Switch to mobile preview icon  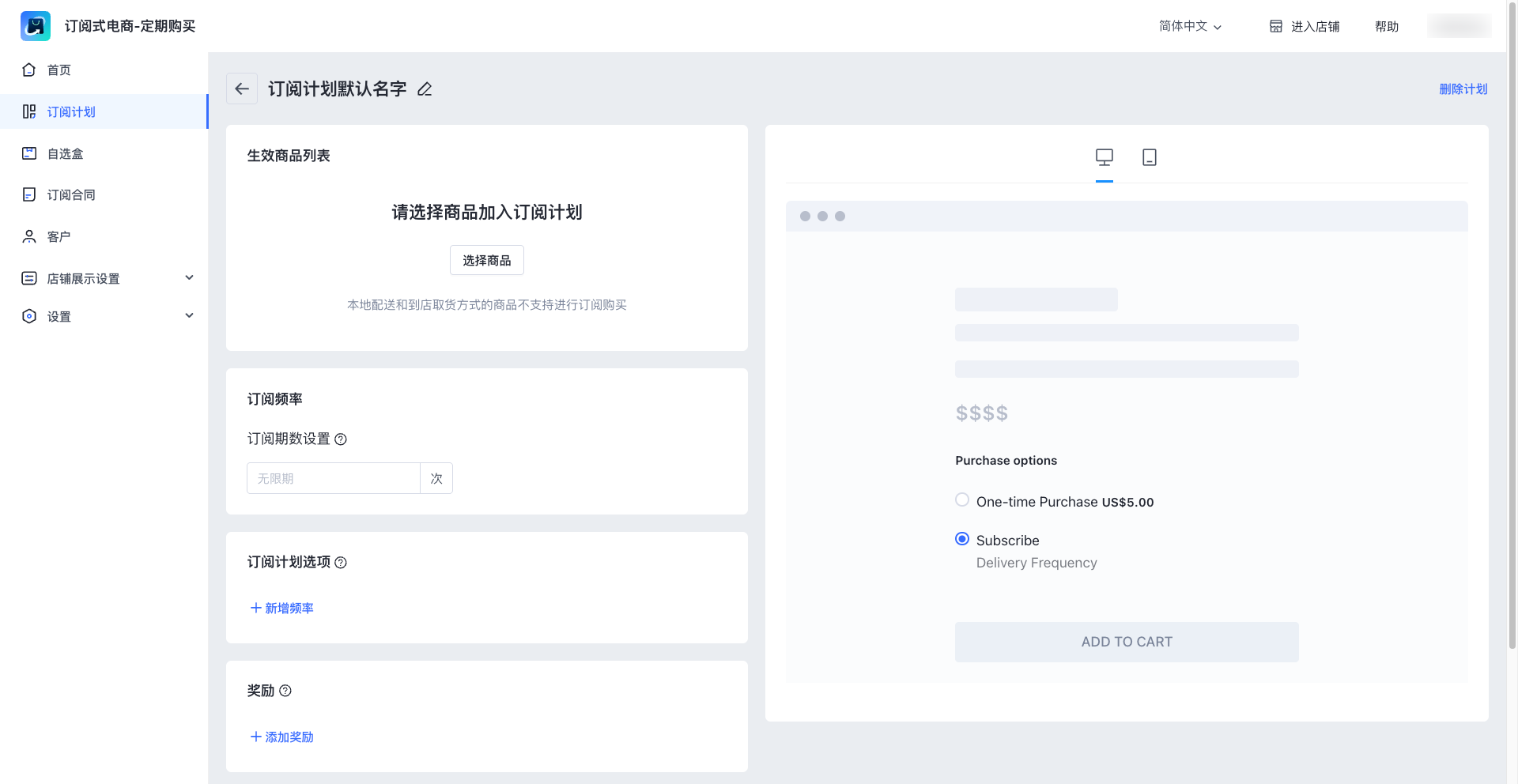1150,157
